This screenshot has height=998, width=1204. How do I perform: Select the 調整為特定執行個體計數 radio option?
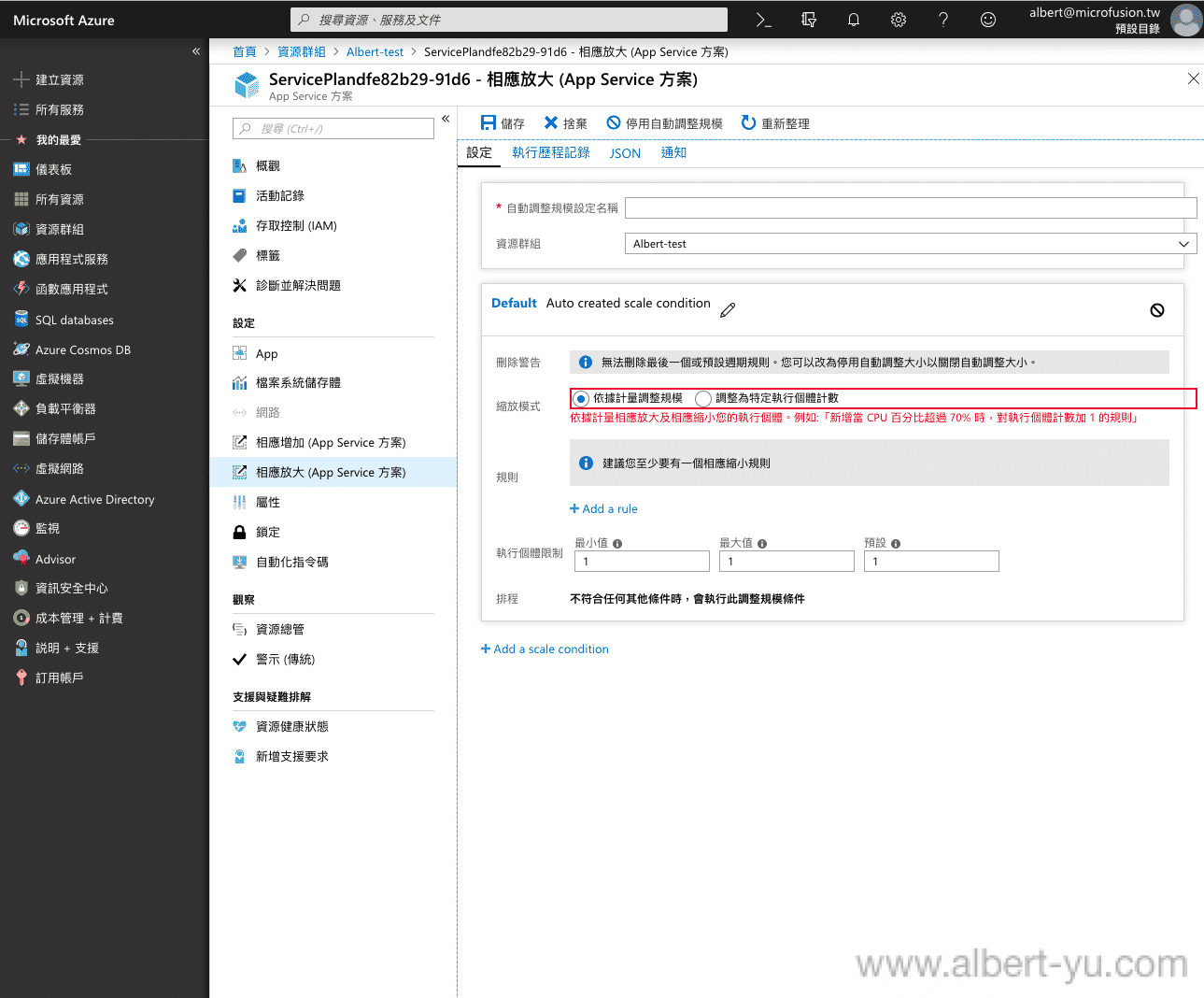coord(703,399)
